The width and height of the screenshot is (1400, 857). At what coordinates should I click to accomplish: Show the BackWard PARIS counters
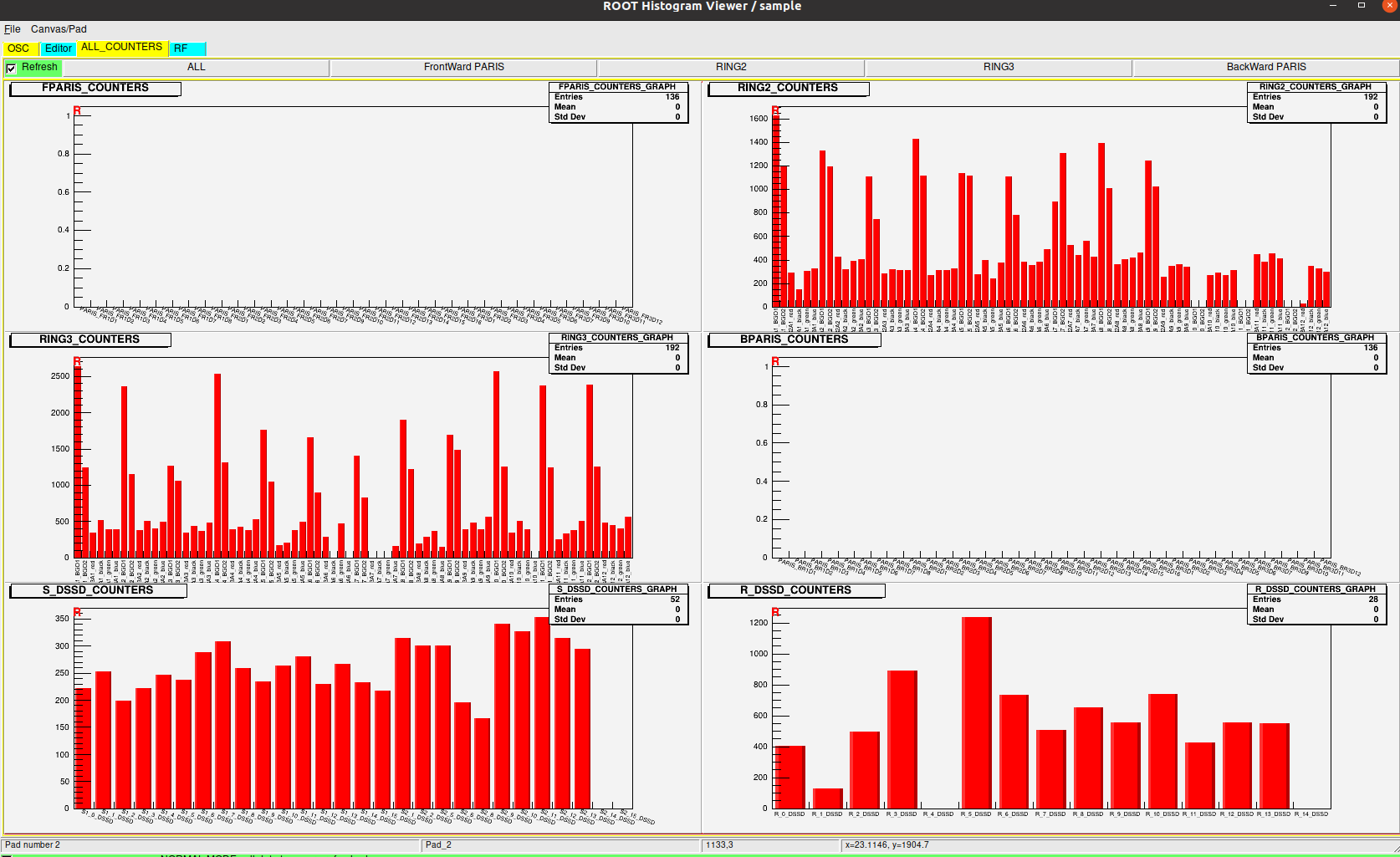pos(1265,67)
